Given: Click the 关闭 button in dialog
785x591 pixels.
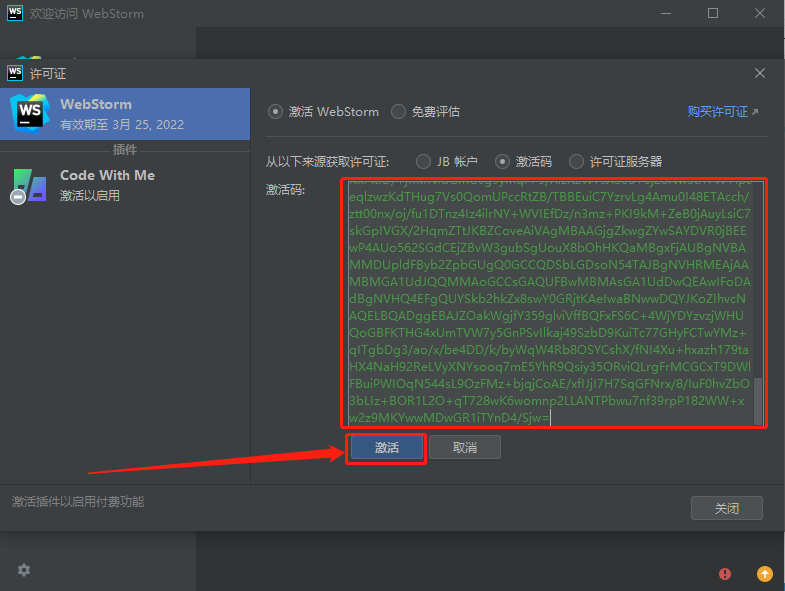Looking at the screenshot, I should (x=726, y=508).
